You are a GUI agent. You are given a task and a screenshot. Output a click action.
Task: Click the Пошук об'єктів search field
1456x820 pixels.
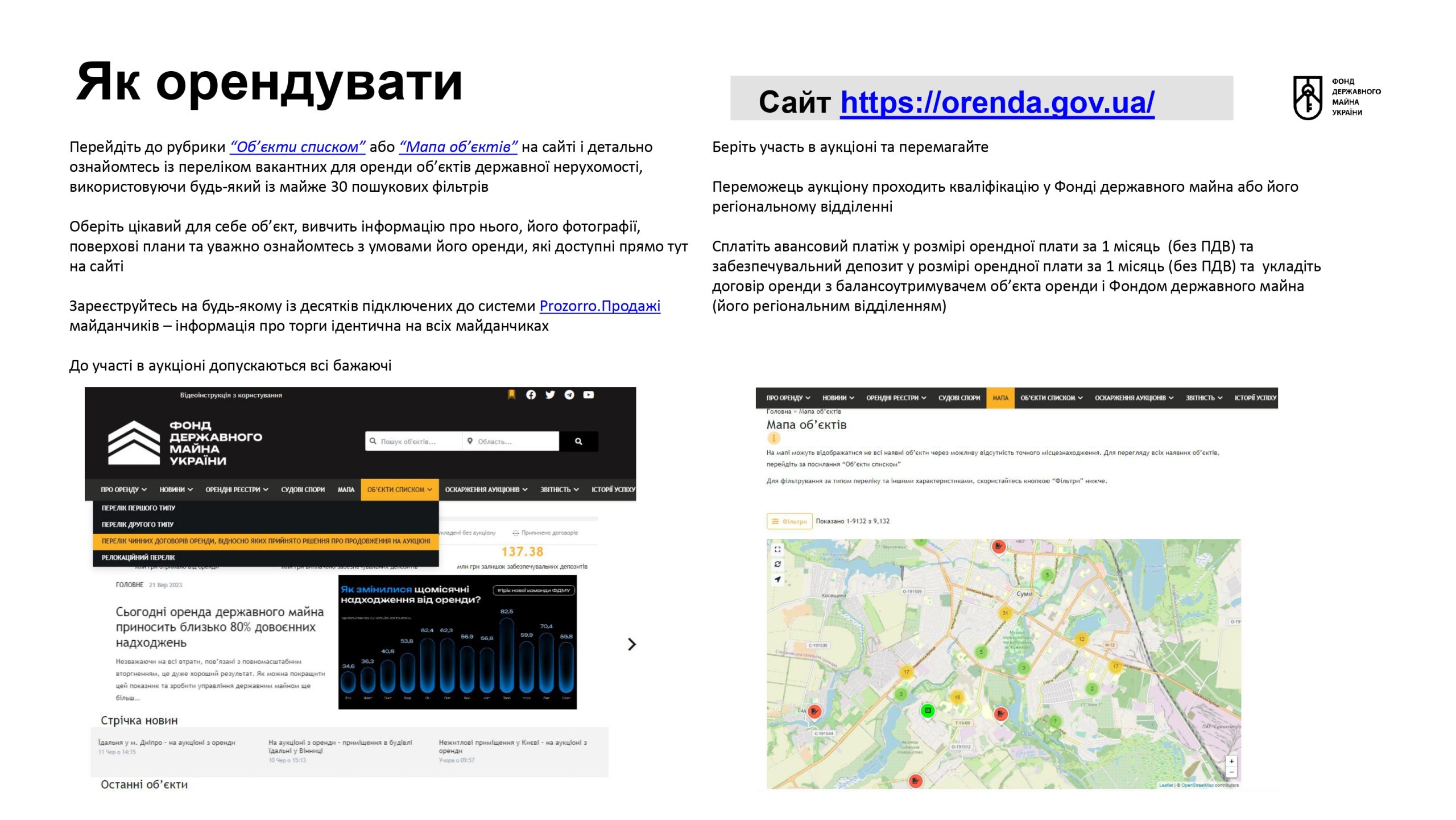(413, 441)
